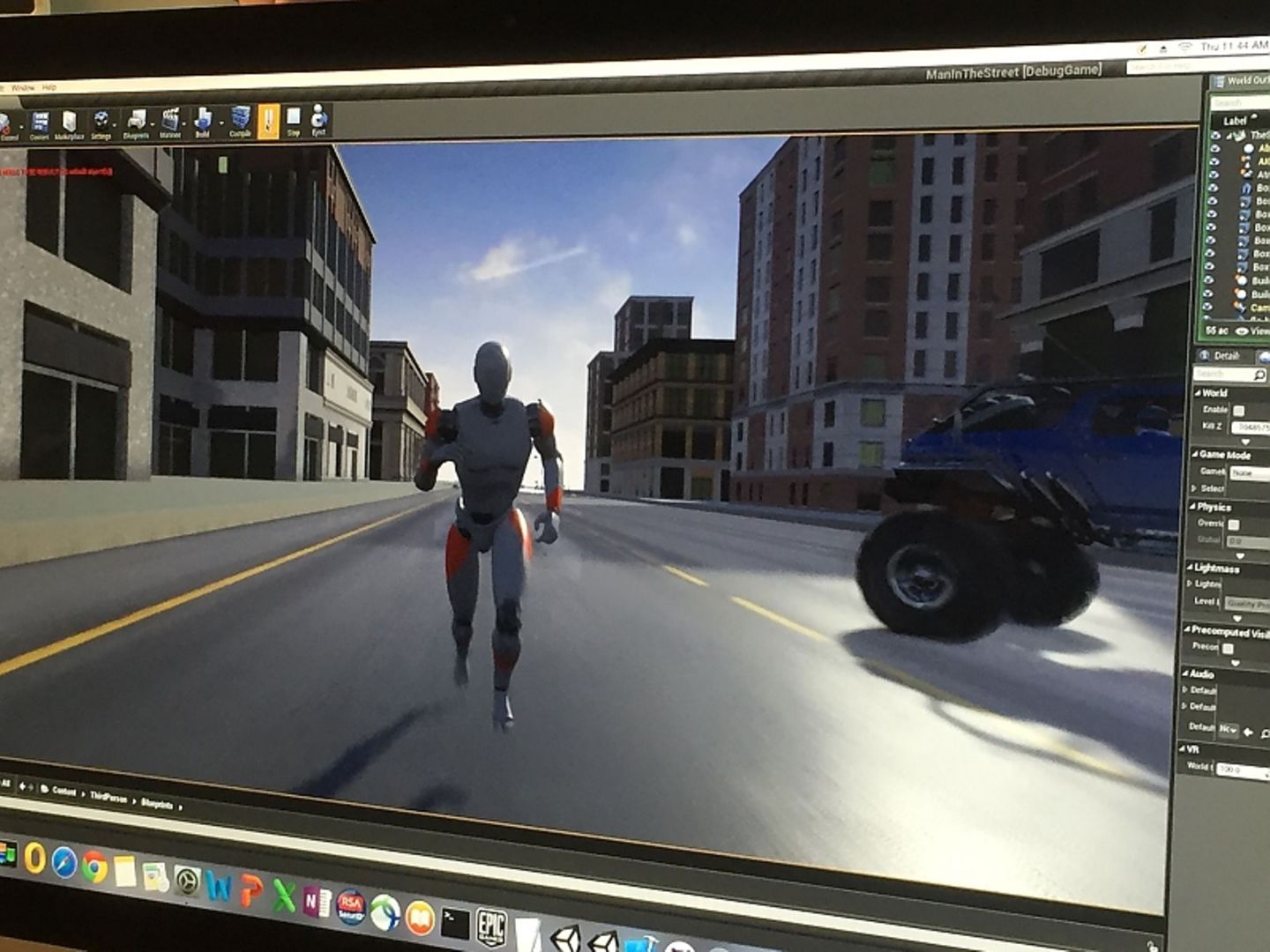Collapse the Audio section
Image resolution: width=1270 pixels, height=952 pixels.
[1184, 674]
